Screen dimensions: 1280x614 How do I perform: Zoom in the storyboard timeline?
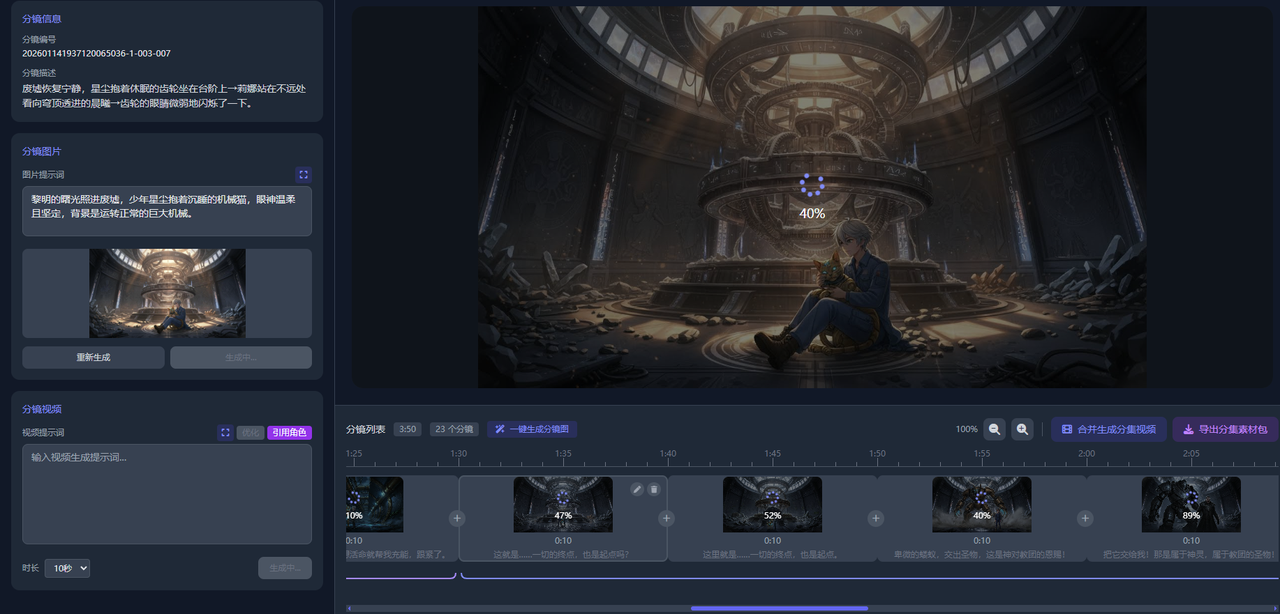pyautogui.click(x=1022, y=429)
